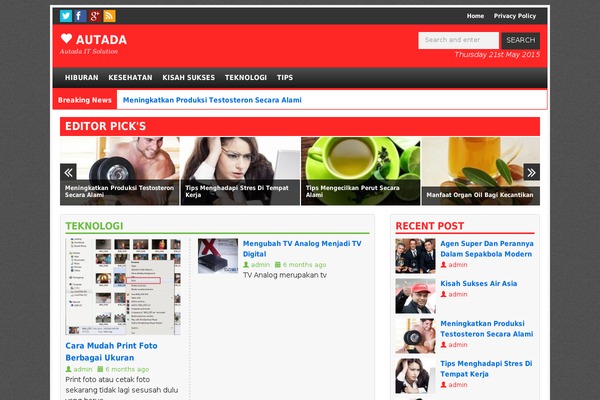
Task: Open Kisah Sukses Air Asia post link
Action: pos(479,284)
